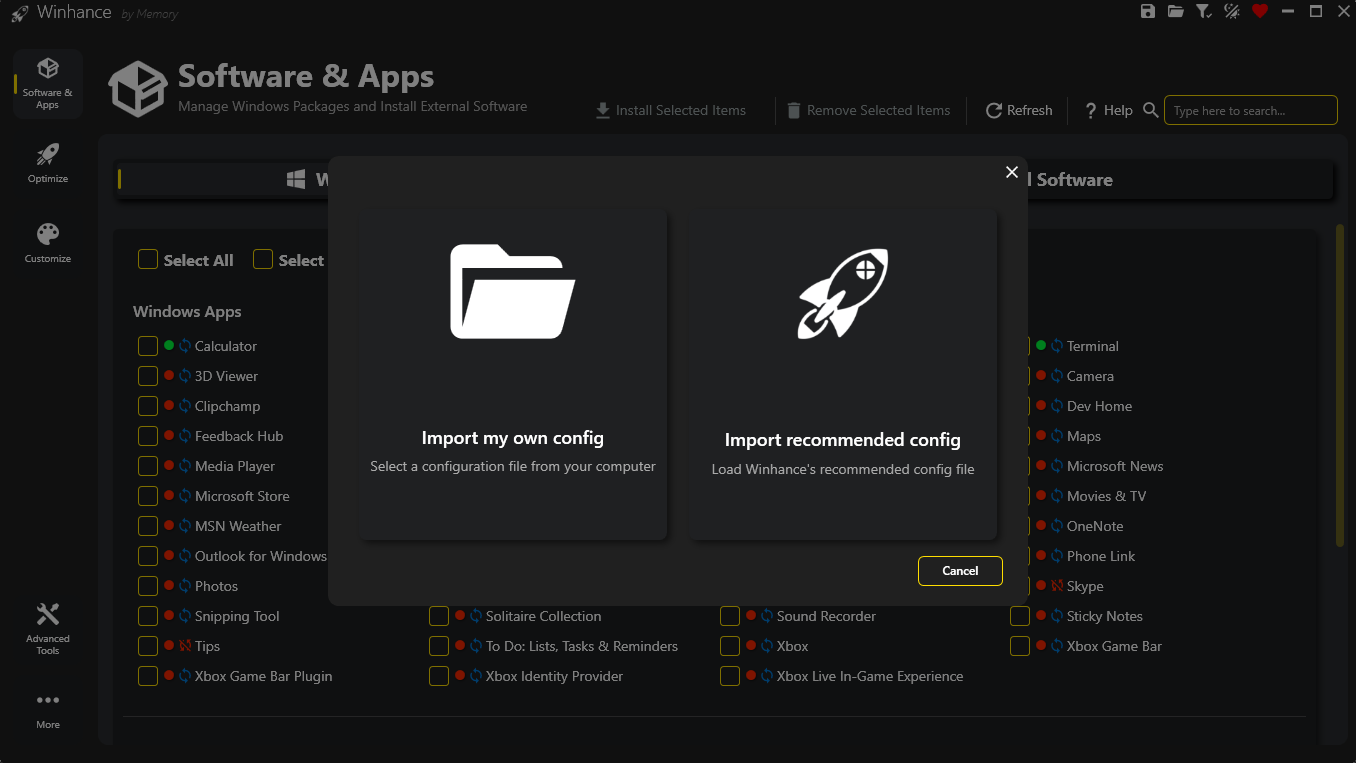Toggle the theme with the sun/moon icon

pyautogui.click(x=1231, y=11)
